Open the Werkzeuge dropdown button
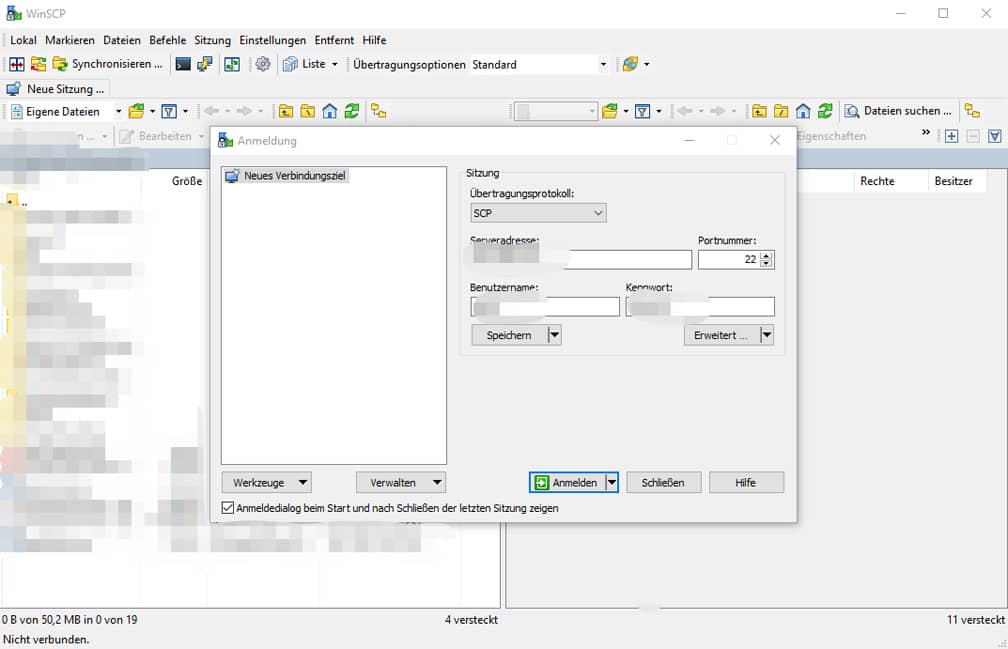The width and height of the screenshot is (1008, 649). 267,483
